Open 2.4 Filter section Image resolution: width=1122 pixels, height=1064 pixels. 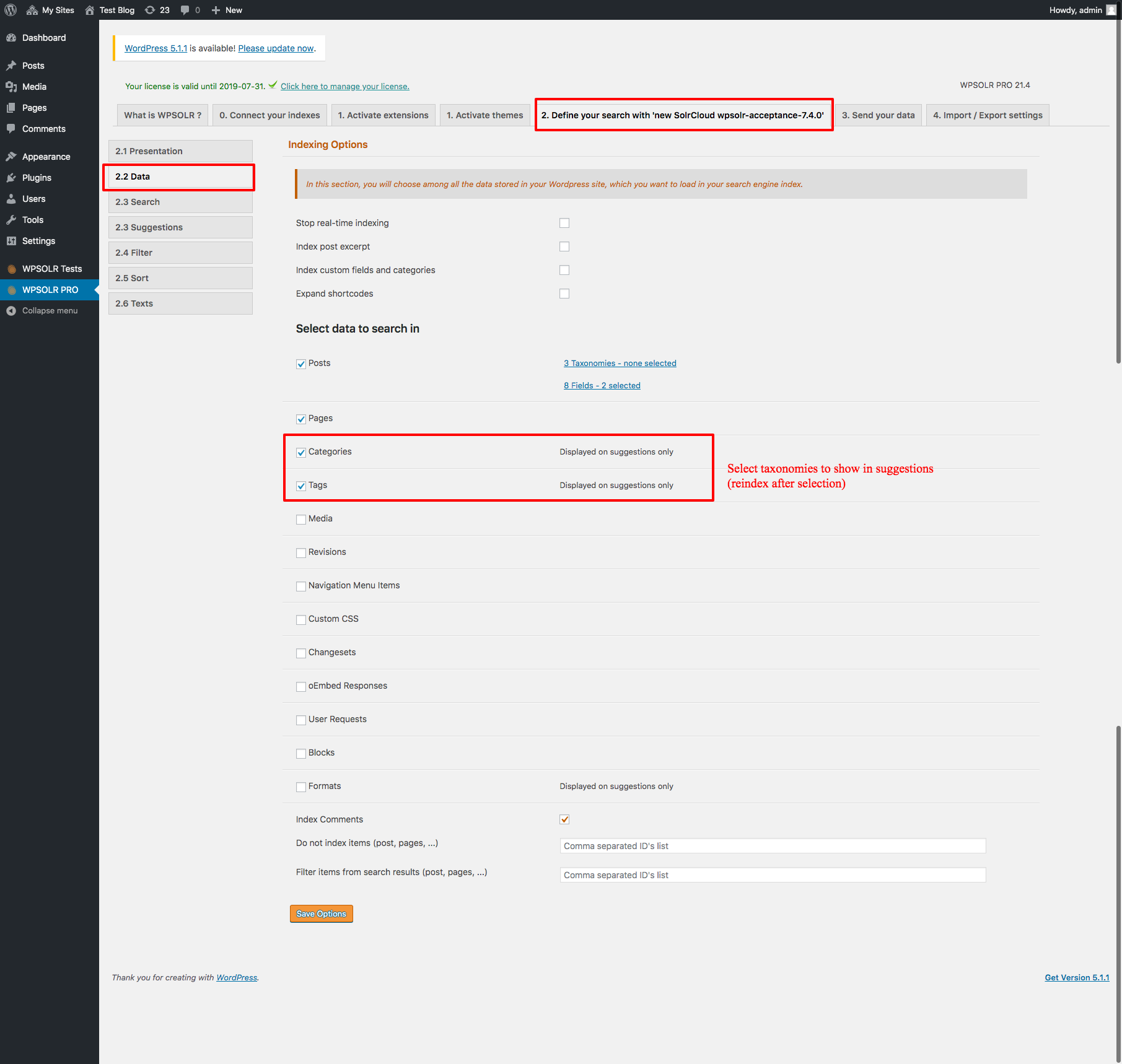tap(180, 253)
